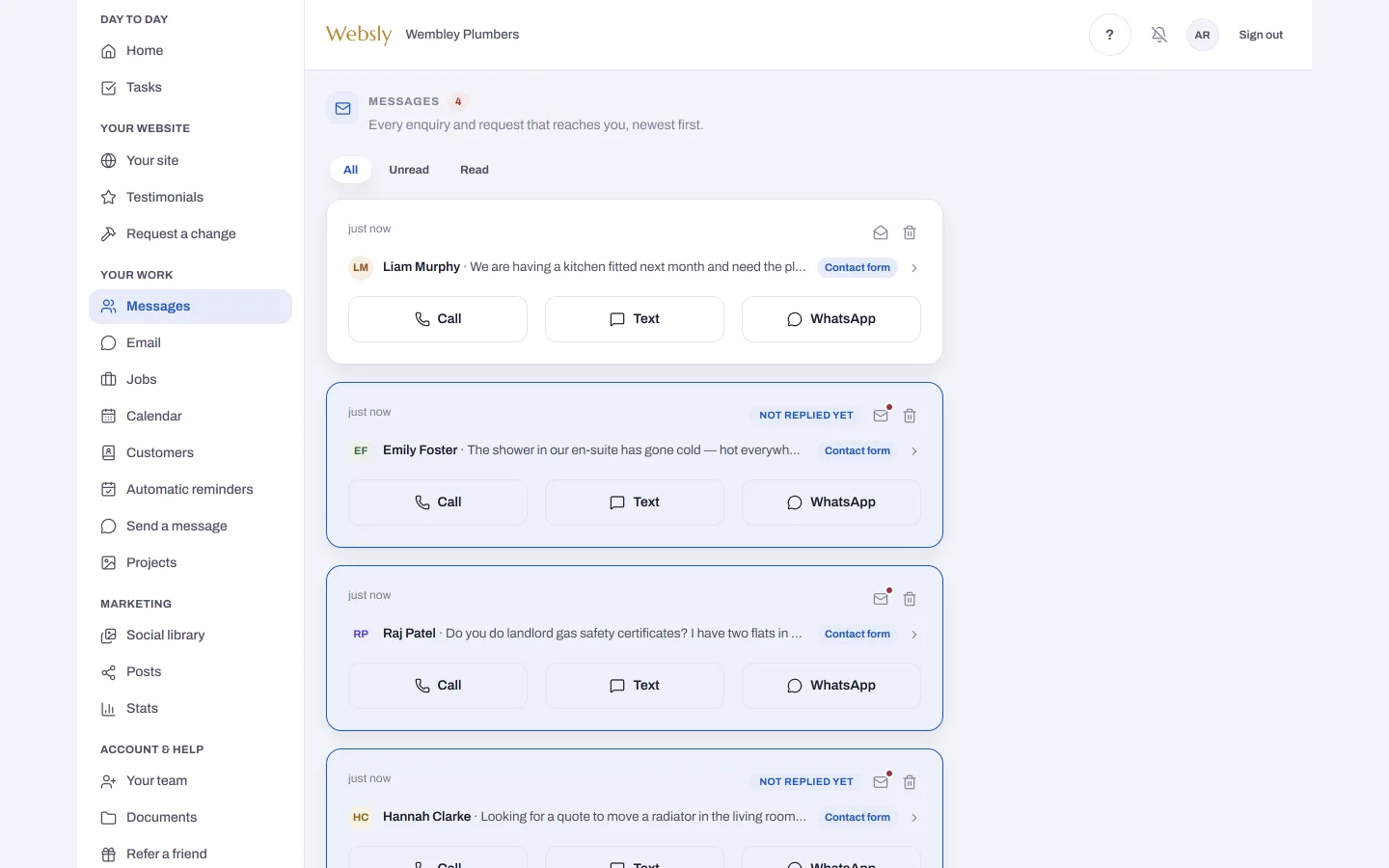
Task: Mark Hannah Clarke's message as read
Action: (x=881, y=782)
